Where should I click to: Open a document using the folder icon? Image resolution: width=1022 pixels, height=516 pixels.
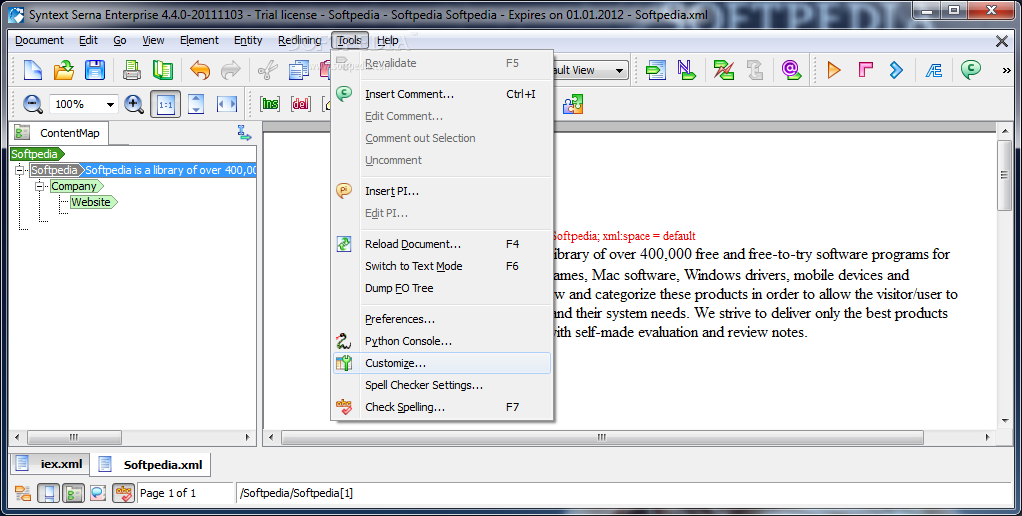64,70
